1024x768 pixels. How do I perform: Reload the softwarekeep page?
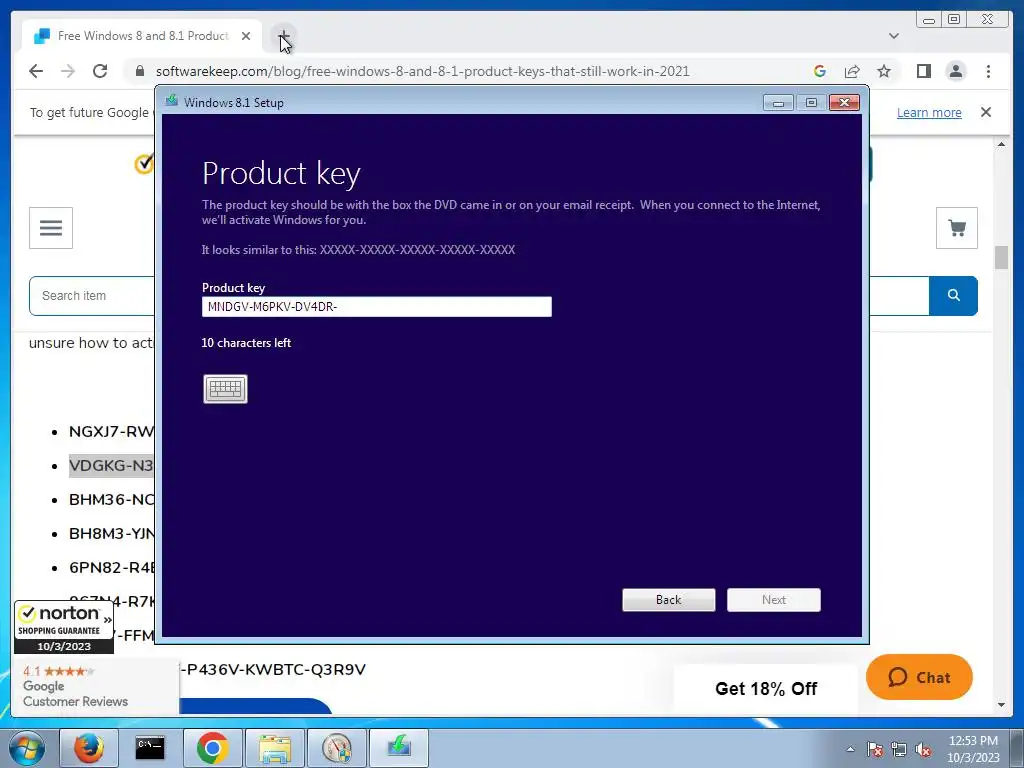click(100, 71)
